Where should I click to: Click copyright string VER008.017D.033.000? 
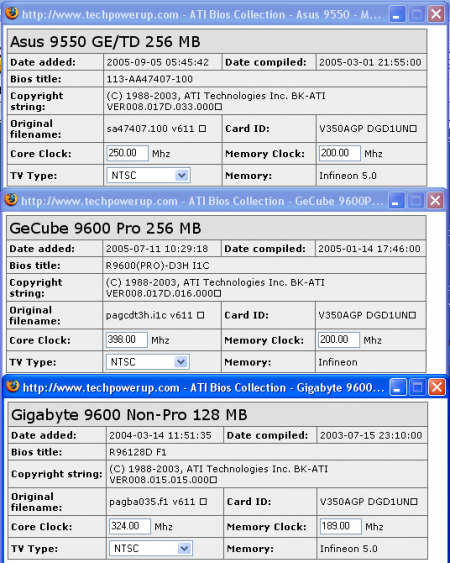click(164, 107)
